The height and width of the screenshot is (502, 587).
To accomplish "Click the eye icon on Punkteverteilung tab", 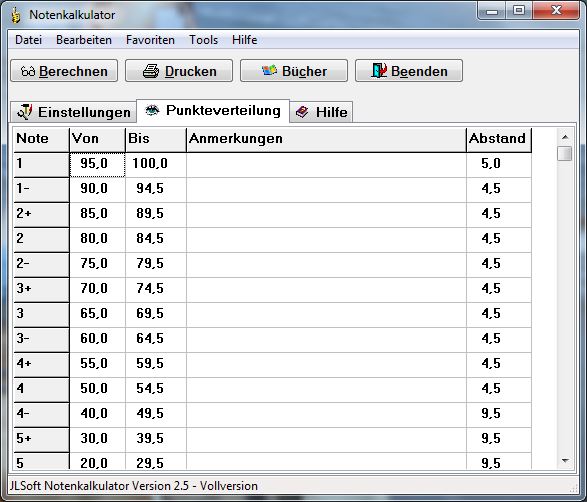I will coord(152,110).
